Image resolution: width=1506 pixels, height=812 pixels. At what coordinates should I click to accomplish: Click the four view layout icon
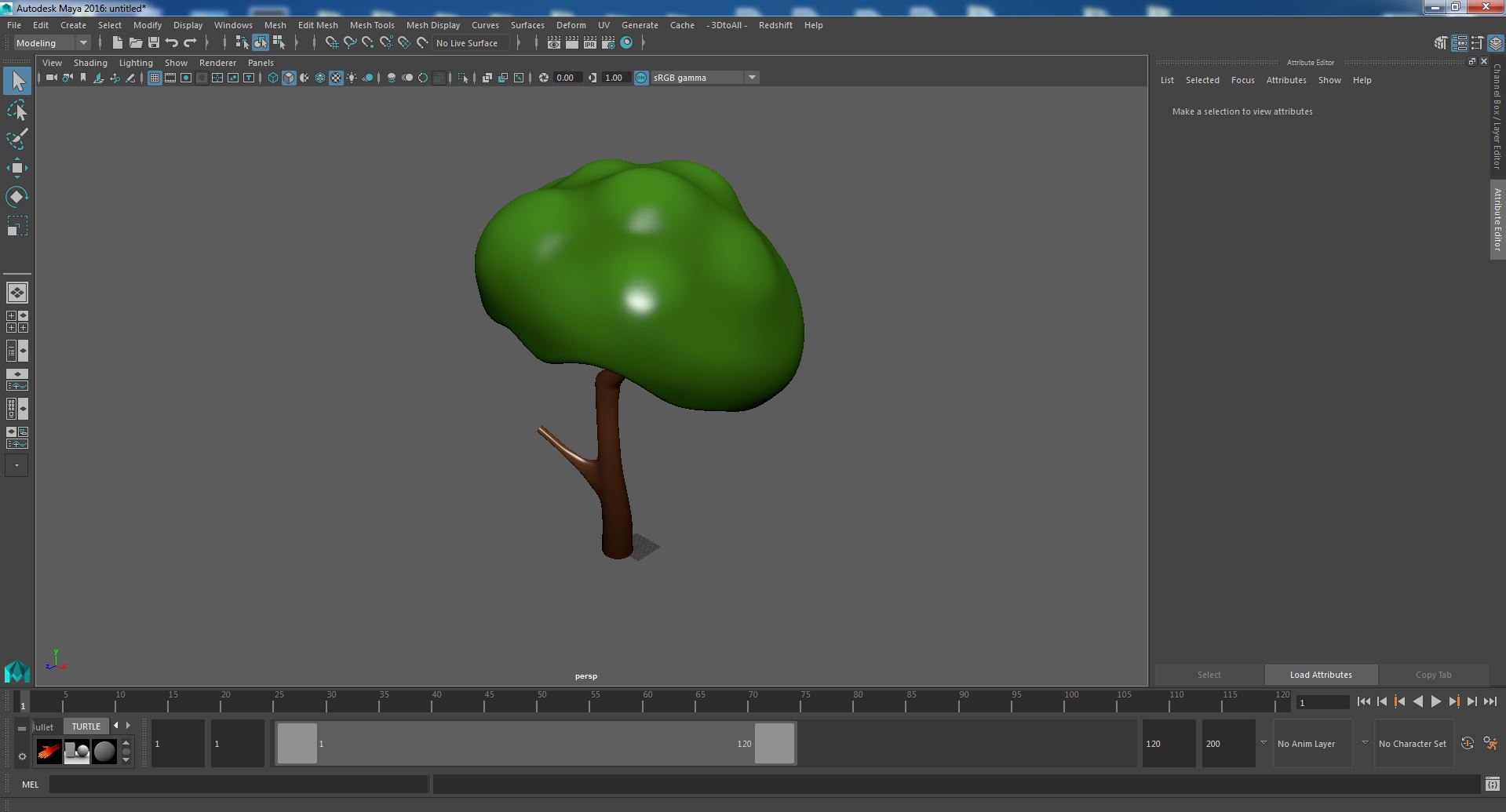tap(17, 322)
